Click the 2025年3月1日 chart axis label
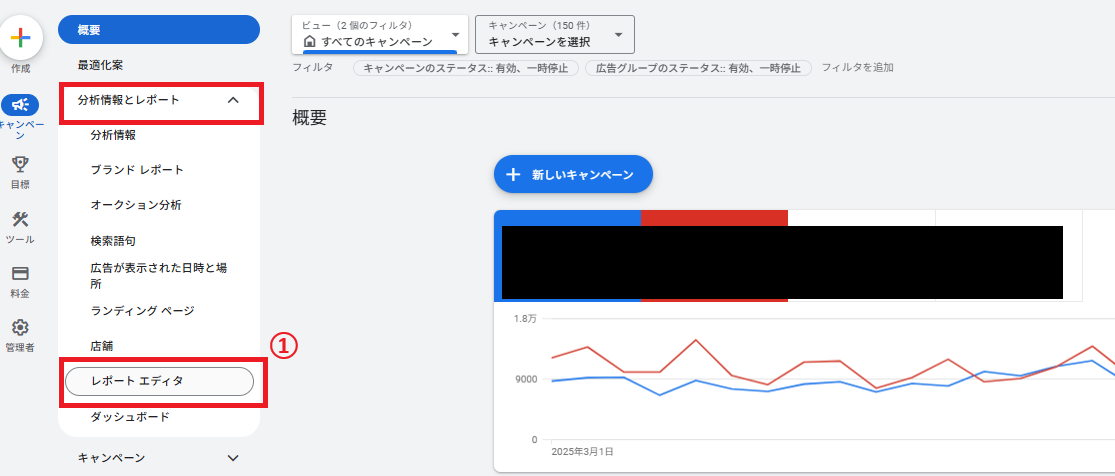This screenshot has width=1115, height=476. coord(582,452)
